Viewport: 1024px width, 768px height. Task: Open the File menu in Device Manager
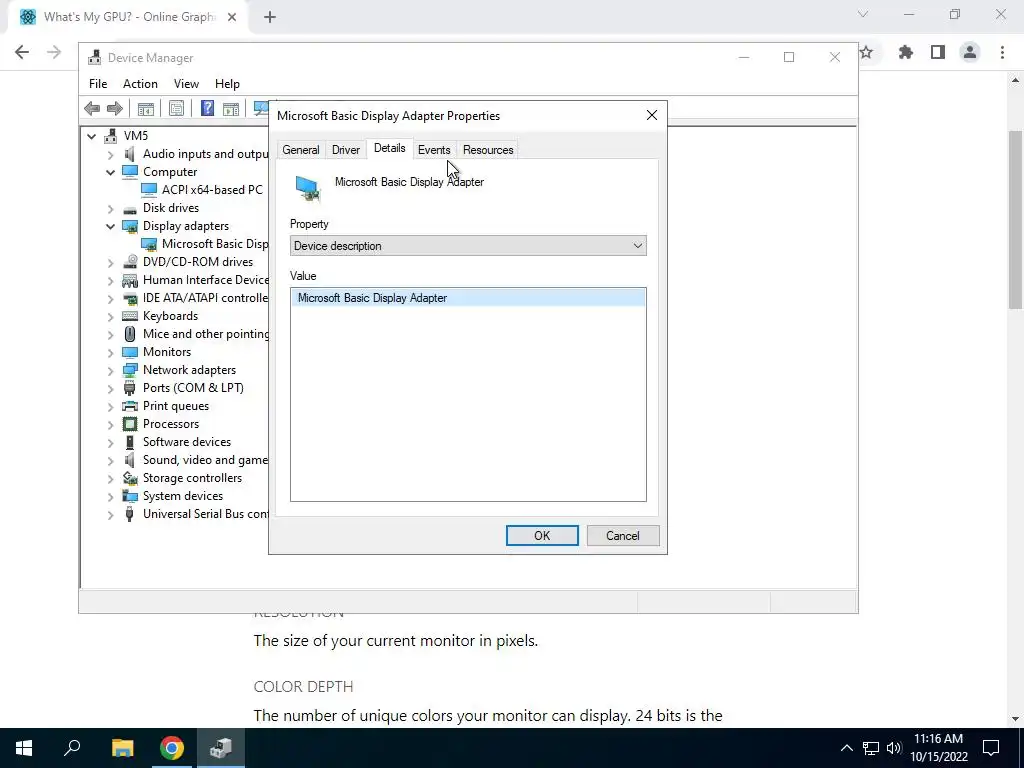[x=98, y=84]
